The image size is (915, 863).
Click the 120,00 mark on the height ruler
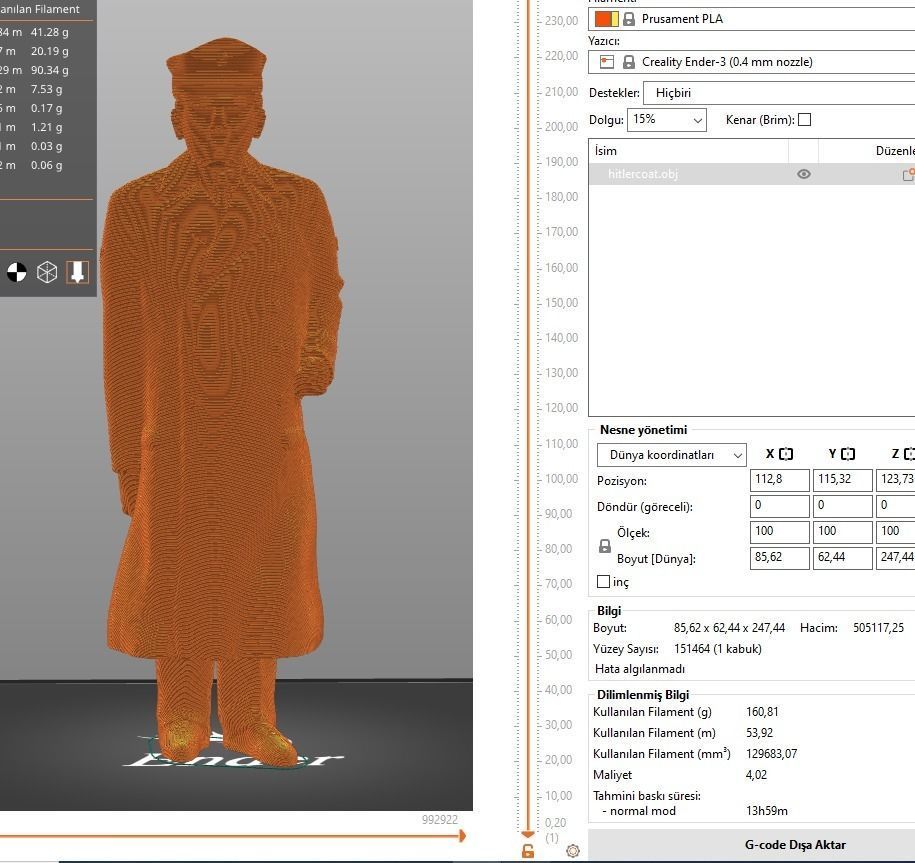pos(561,408)
